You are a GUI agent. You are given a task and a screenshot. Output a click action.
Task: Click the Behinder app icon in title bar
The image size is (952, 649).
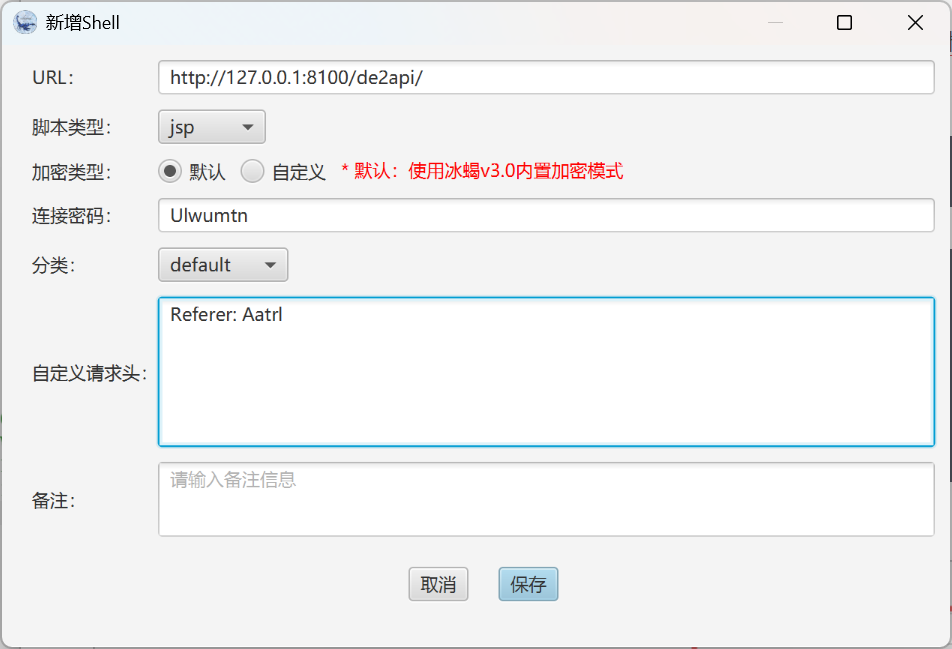click(26, 22)
